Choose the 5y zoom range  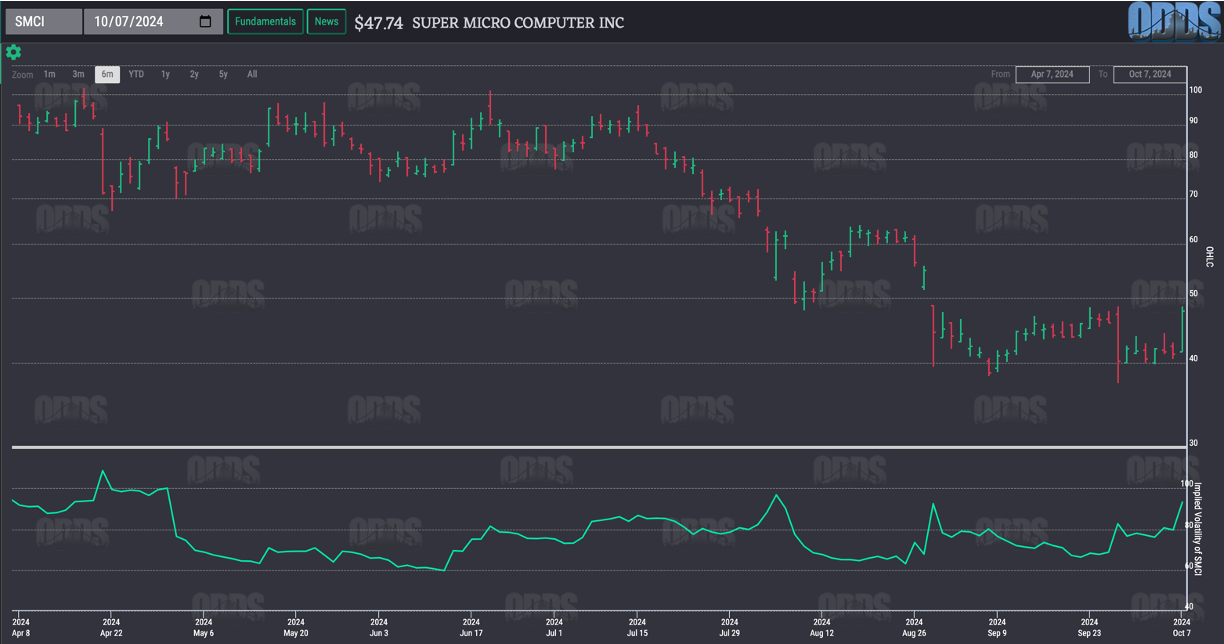point(223,74)
